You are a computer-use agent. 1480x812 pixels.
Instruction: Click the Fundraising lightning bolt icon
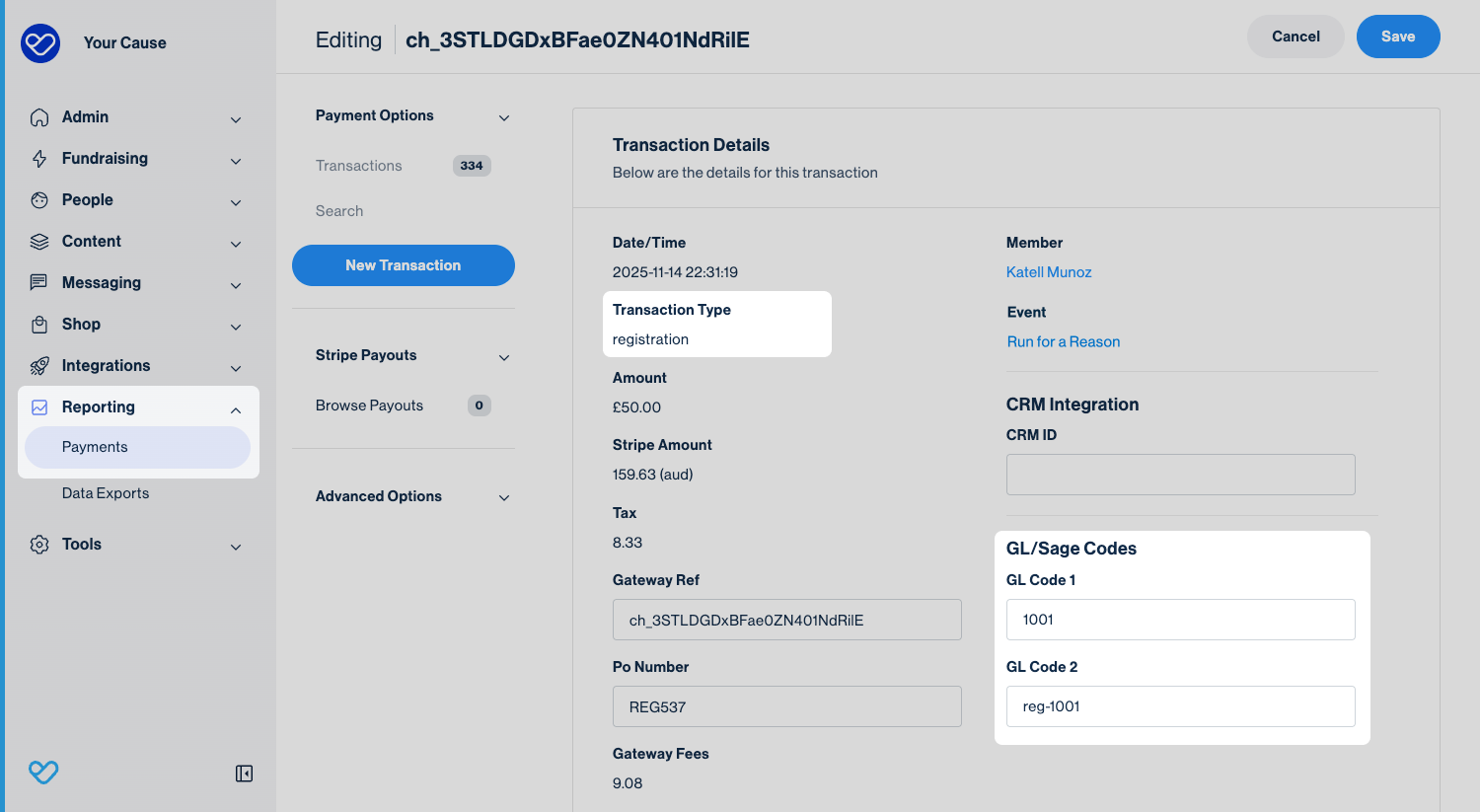(x=39, y=159)
